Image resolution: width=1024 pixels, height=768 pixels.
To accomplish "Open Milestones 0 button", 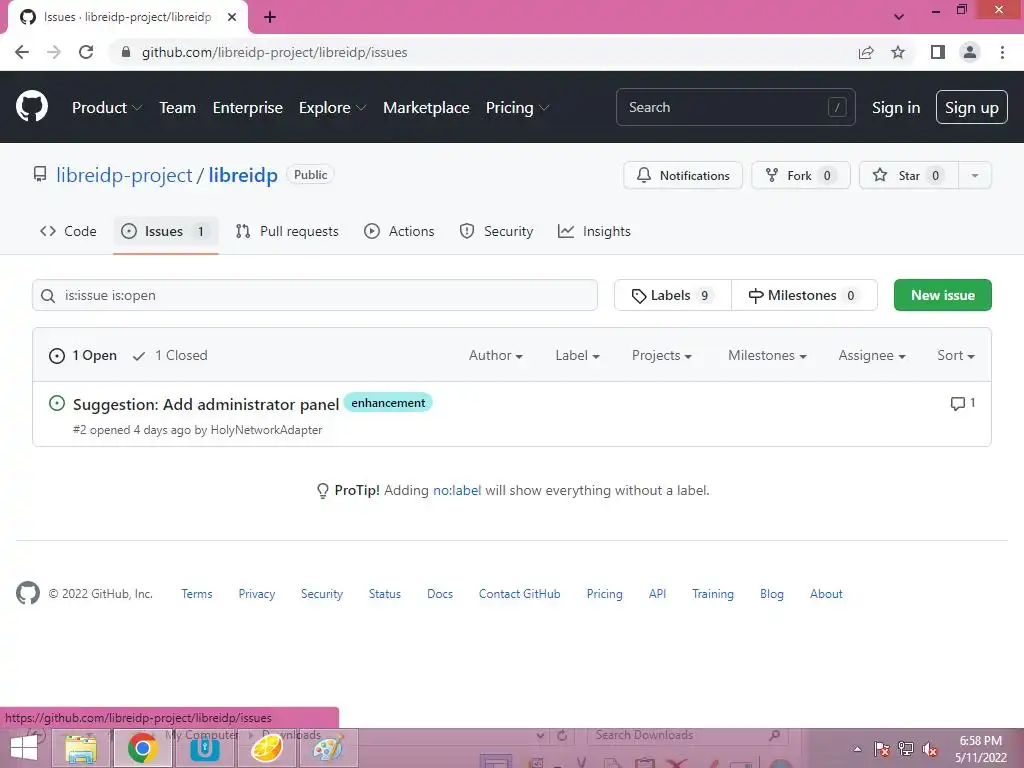I will [804, 295].
